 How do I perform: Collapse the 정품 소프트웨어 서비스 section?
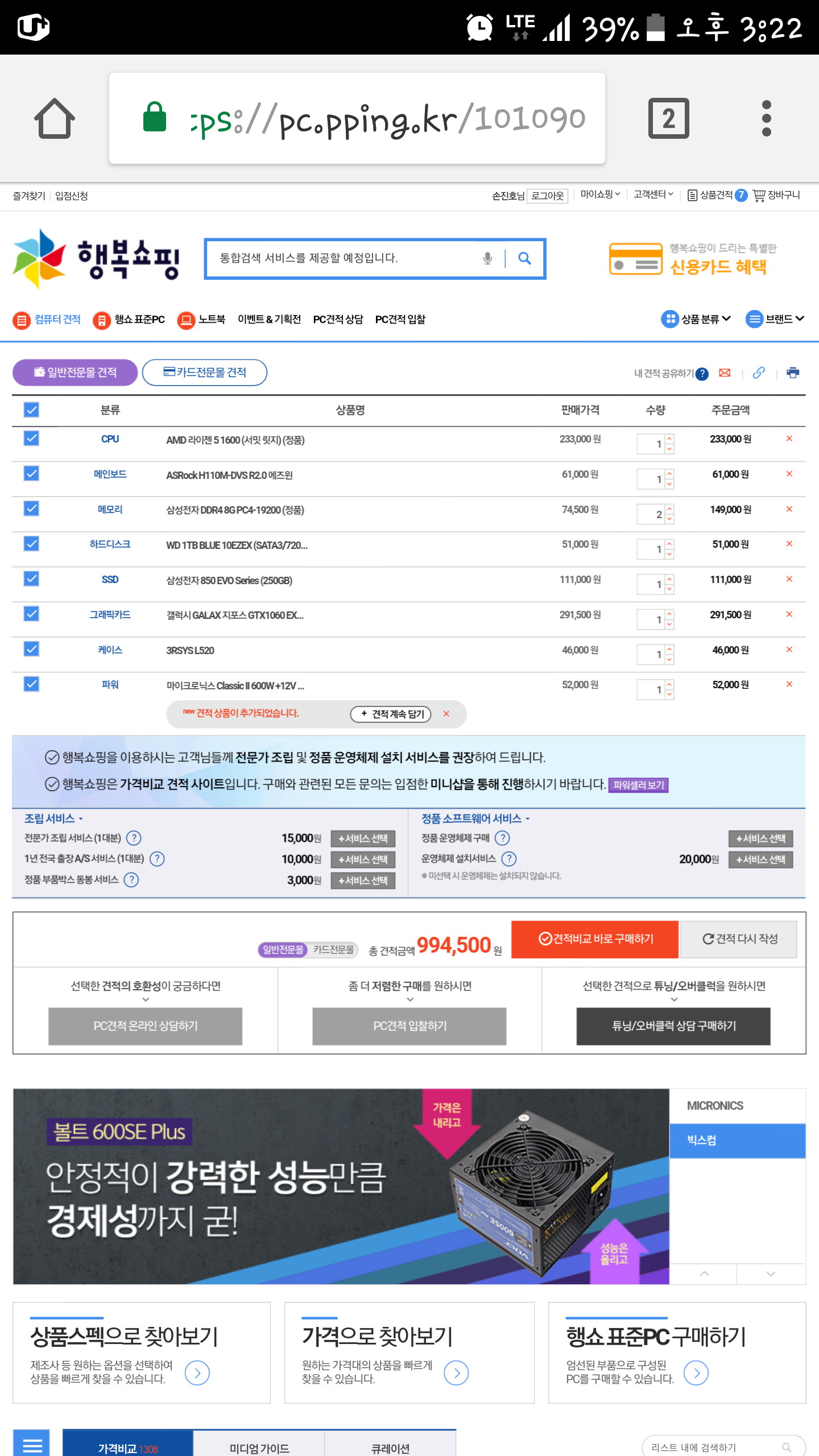coord(475,819)
